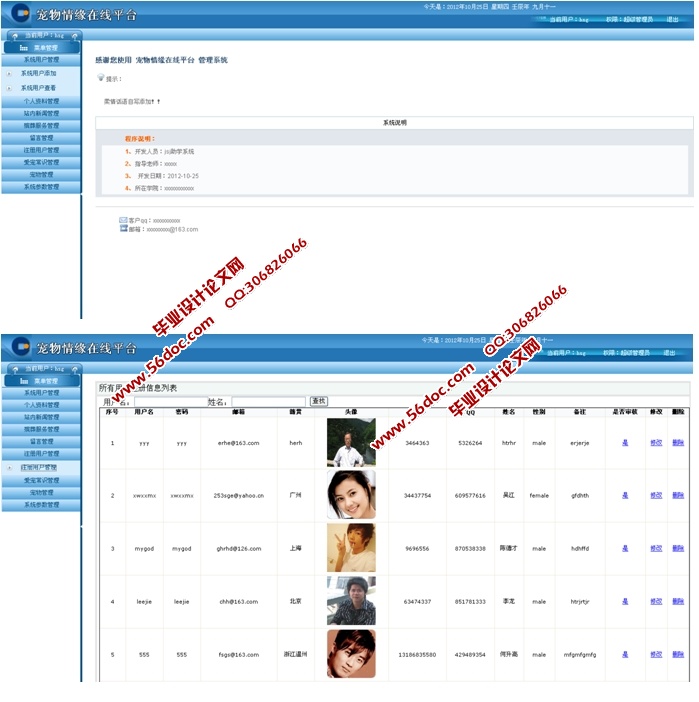
Task: Expand the 注册用户管理 submenu item in the user list page
Action: [x=40, y=467]
